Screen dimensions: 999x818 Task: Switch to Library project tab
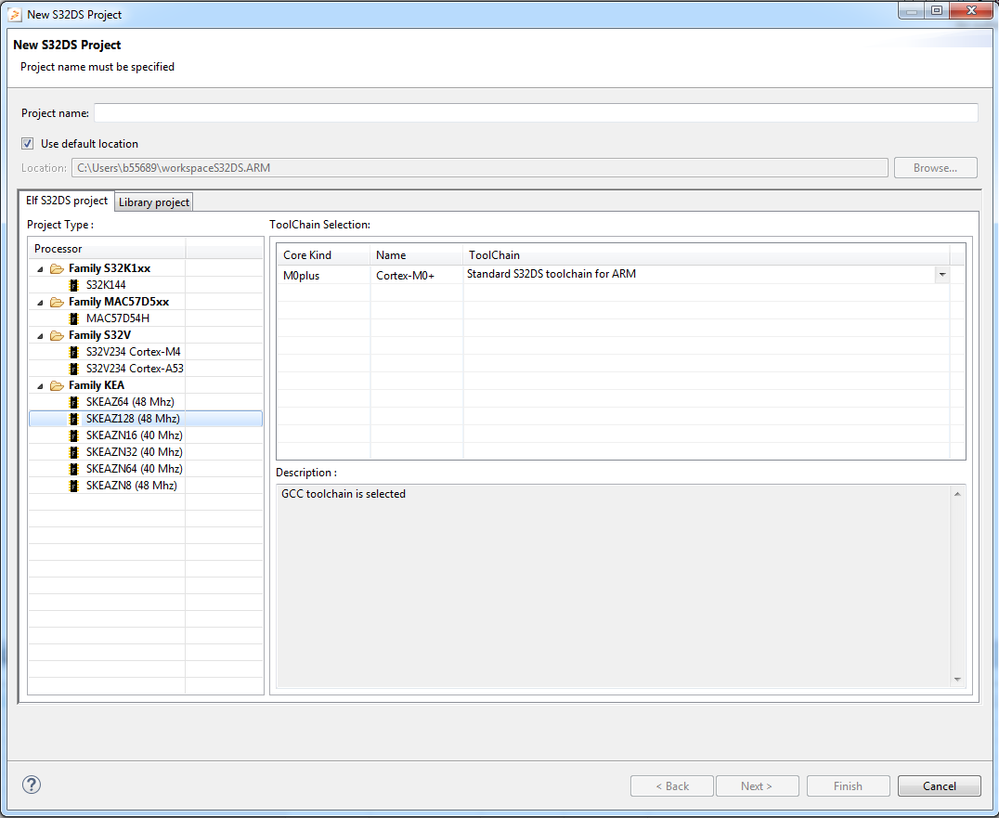point(154,202)
